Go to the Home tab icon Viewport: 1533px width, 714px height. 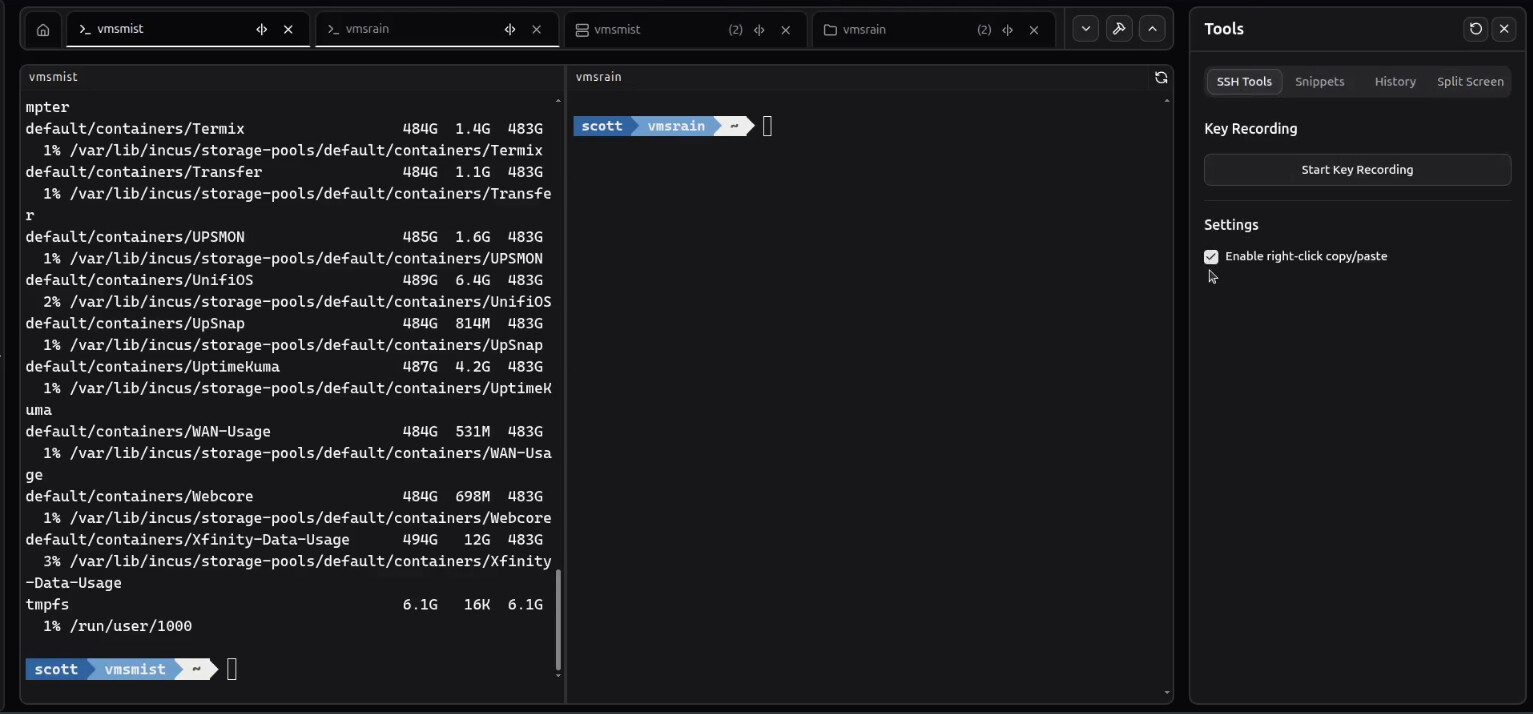point(43,30)
